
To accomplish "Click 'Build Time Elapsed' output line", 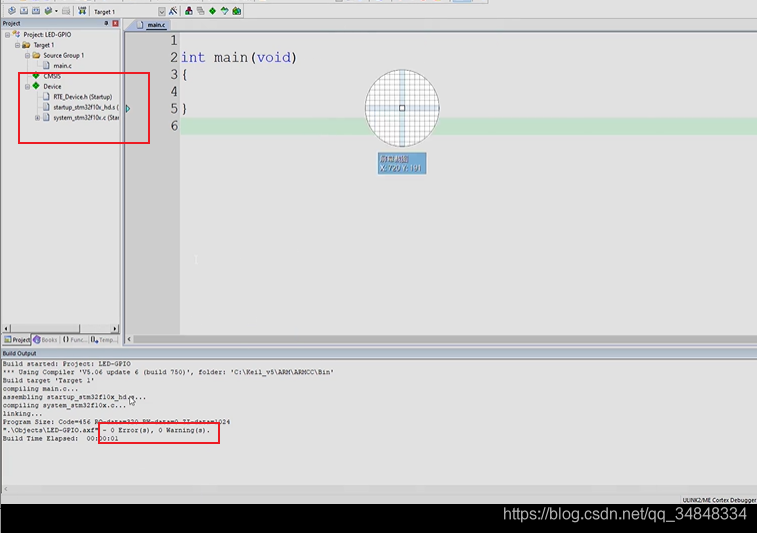I will (60, 439).
